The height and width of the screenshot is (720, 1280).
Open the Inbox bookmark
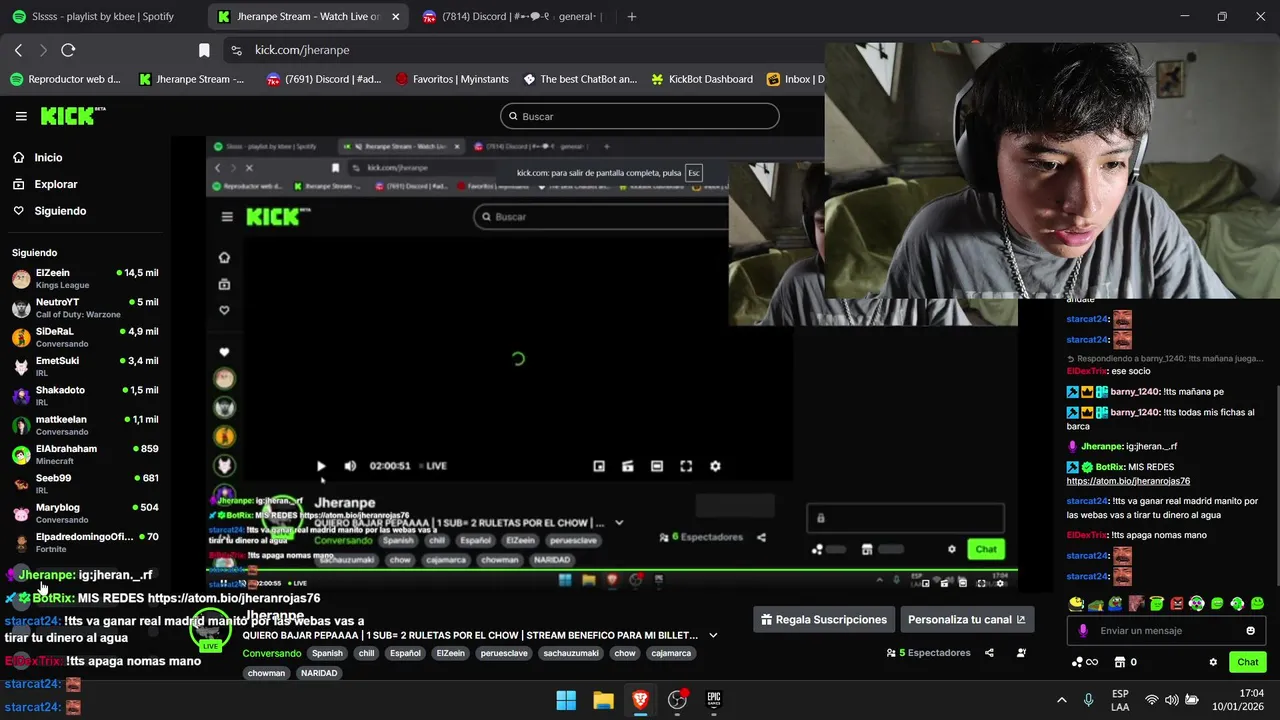point(796,79)
